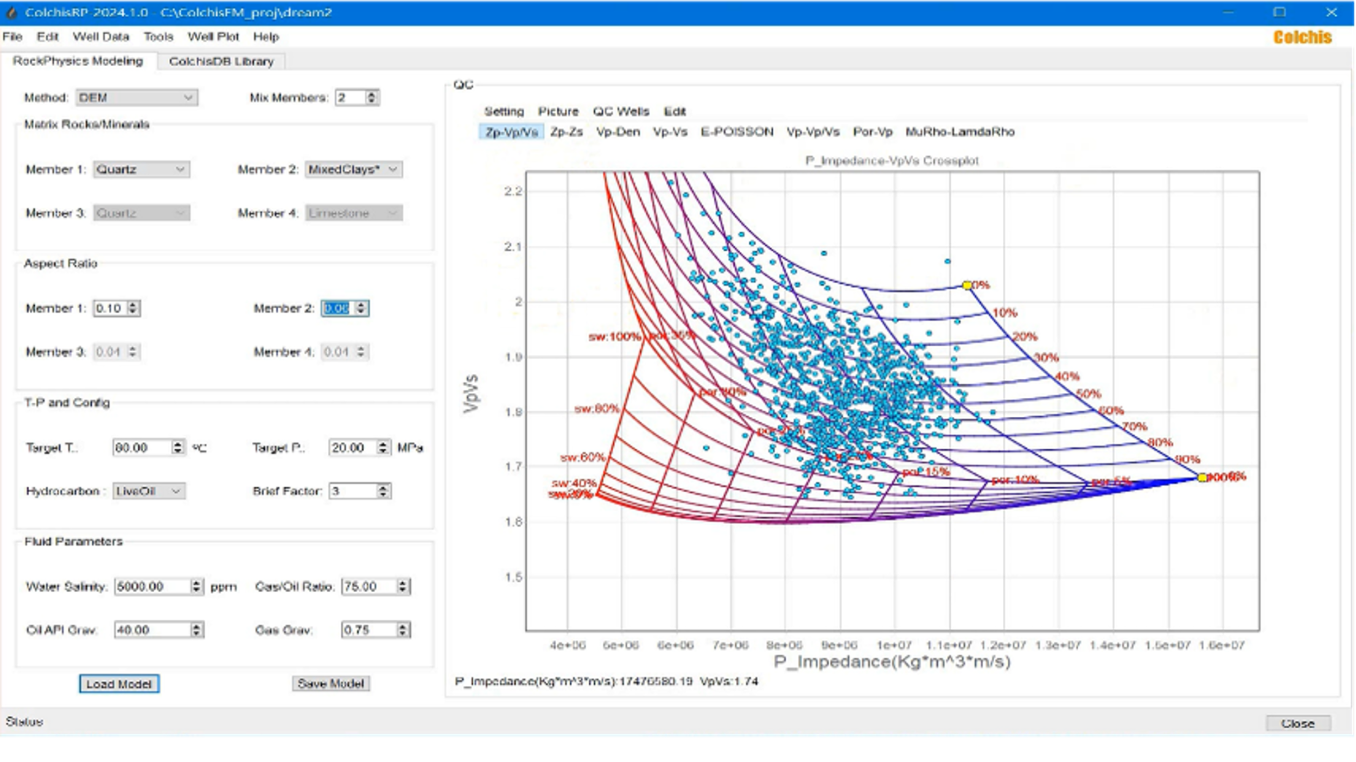Open the Method DEM dropdown
The width and height of the screenshot is (1356, 762).
click(136, 98)
